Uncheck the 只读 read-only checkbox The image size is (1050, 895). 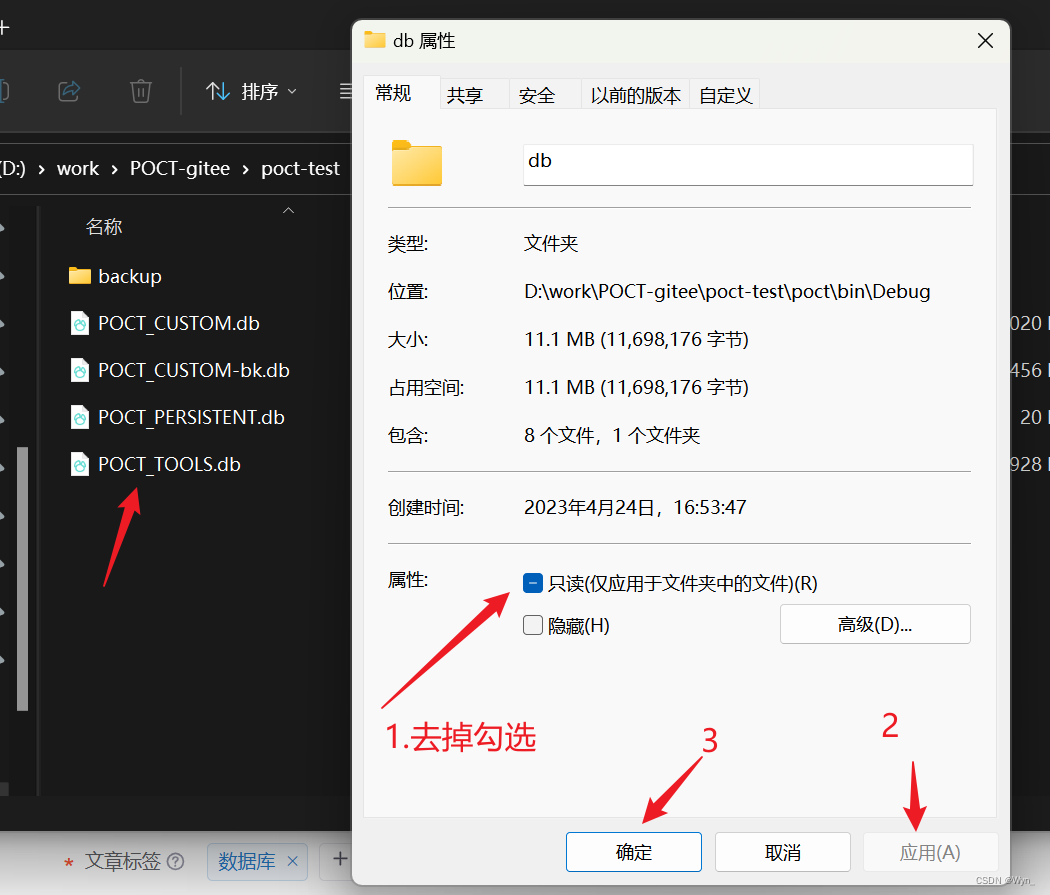click(x=532, y=582)
